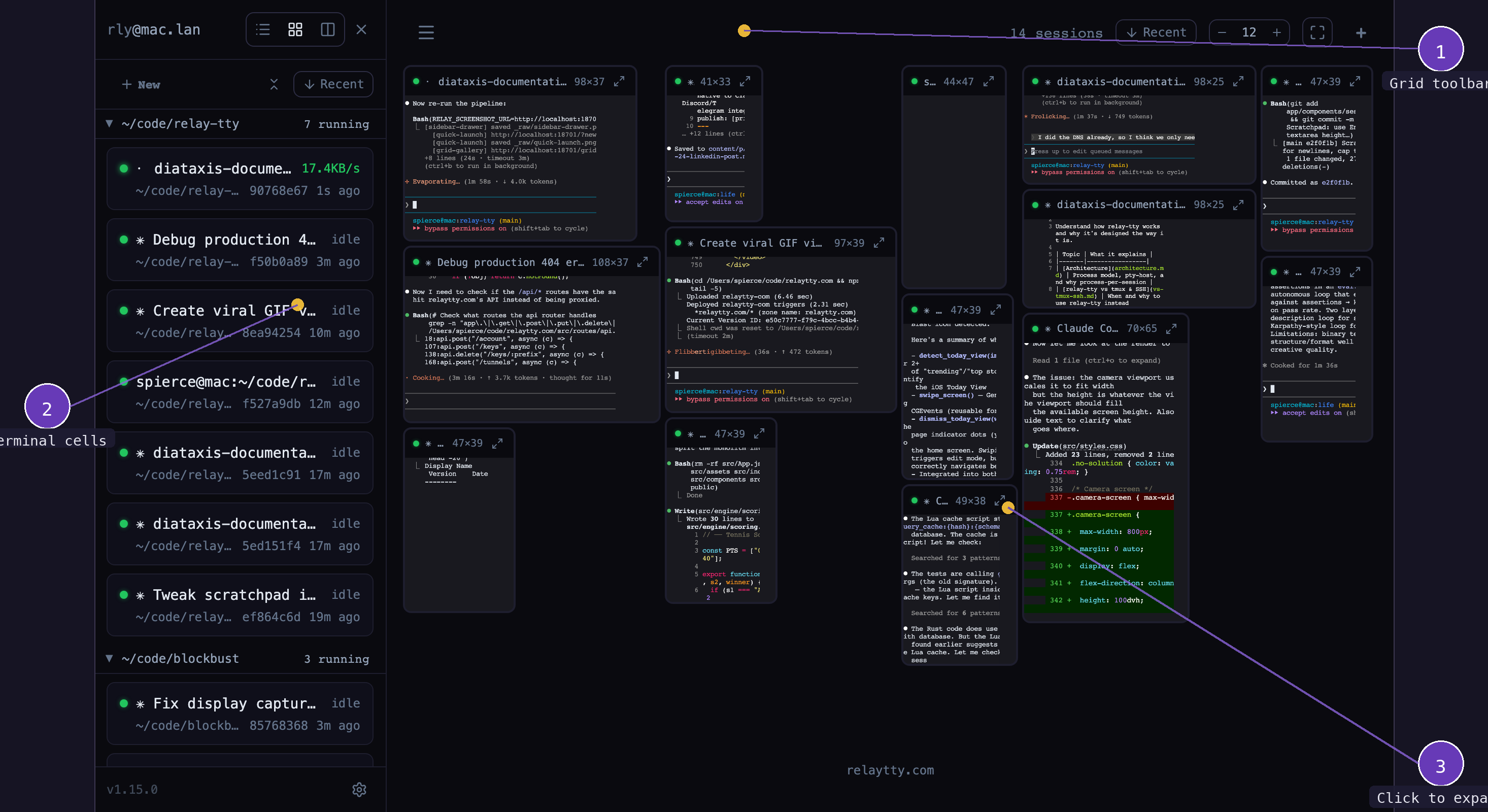This screenshot has width=1488, height=812.
Task: Expand the 44×47 terminal cell
Action: (x=988, y=81)
